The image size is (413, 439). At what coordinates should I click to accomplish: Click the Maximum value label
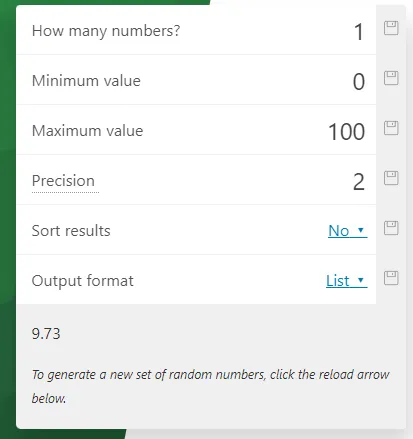(x=87, y=131)
